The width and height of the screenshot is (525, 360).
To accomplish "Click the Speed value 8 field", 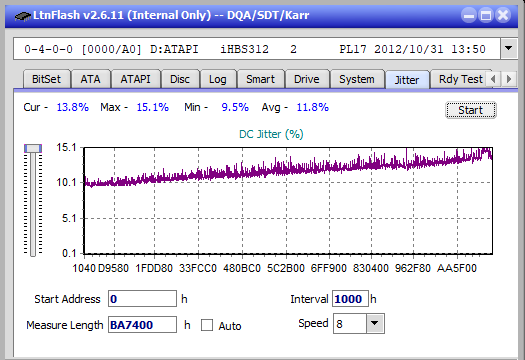I will tap(350, 324).
